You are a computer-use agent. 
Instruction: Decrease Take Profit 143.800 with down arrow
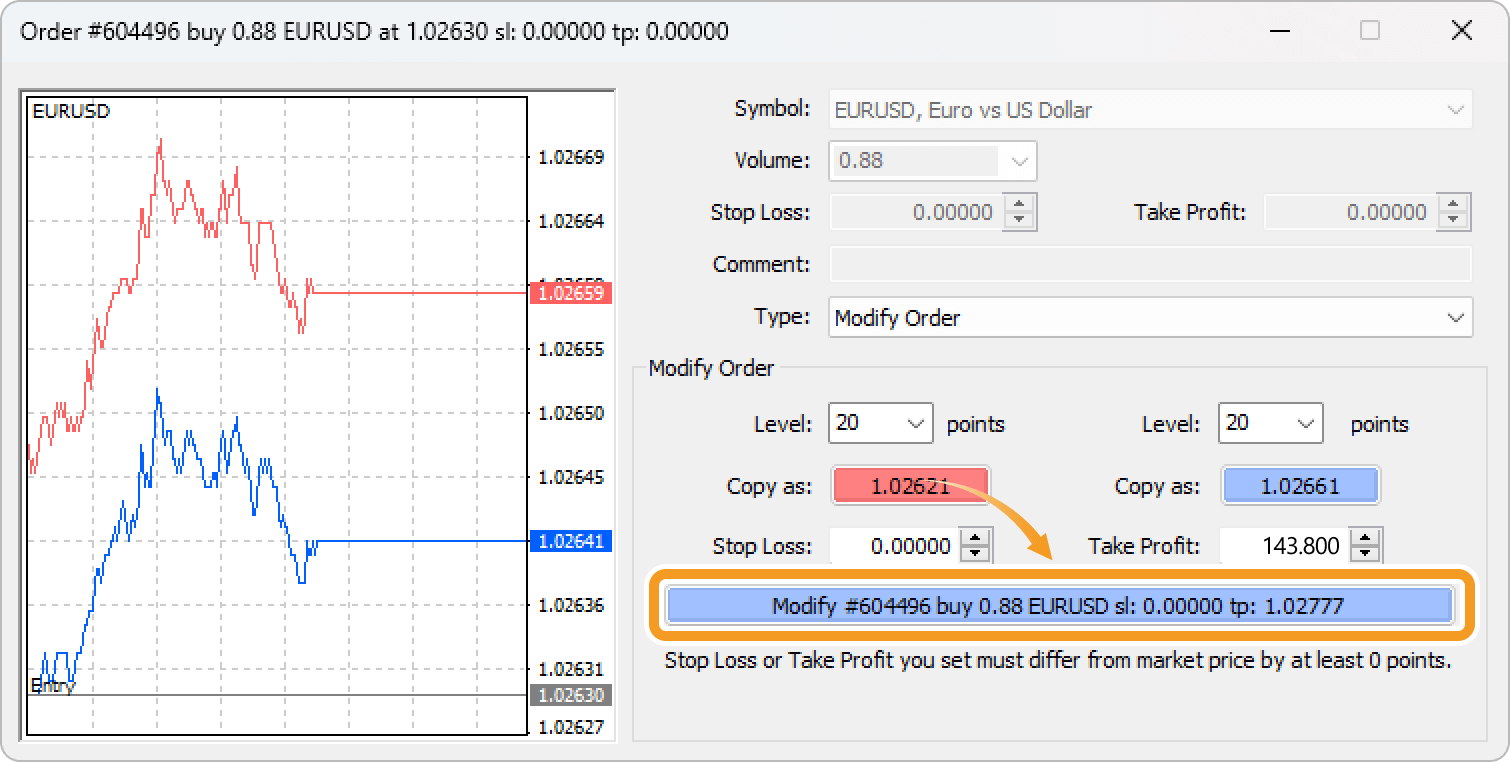[x=1365, y=554]
